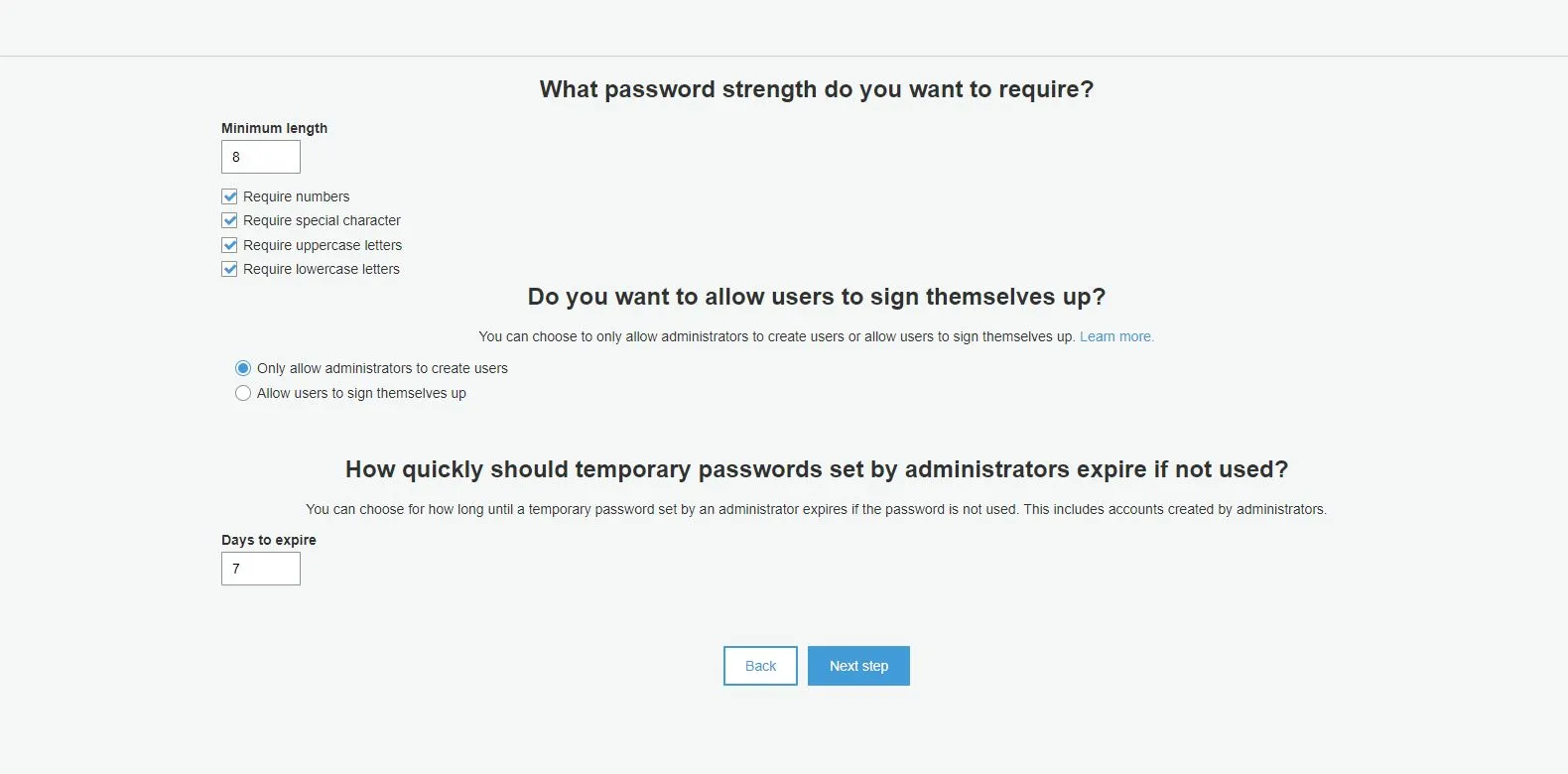Choose "Only allow administrators to create users"
The height and width of the screenshot is (774, 1568).
243,368
